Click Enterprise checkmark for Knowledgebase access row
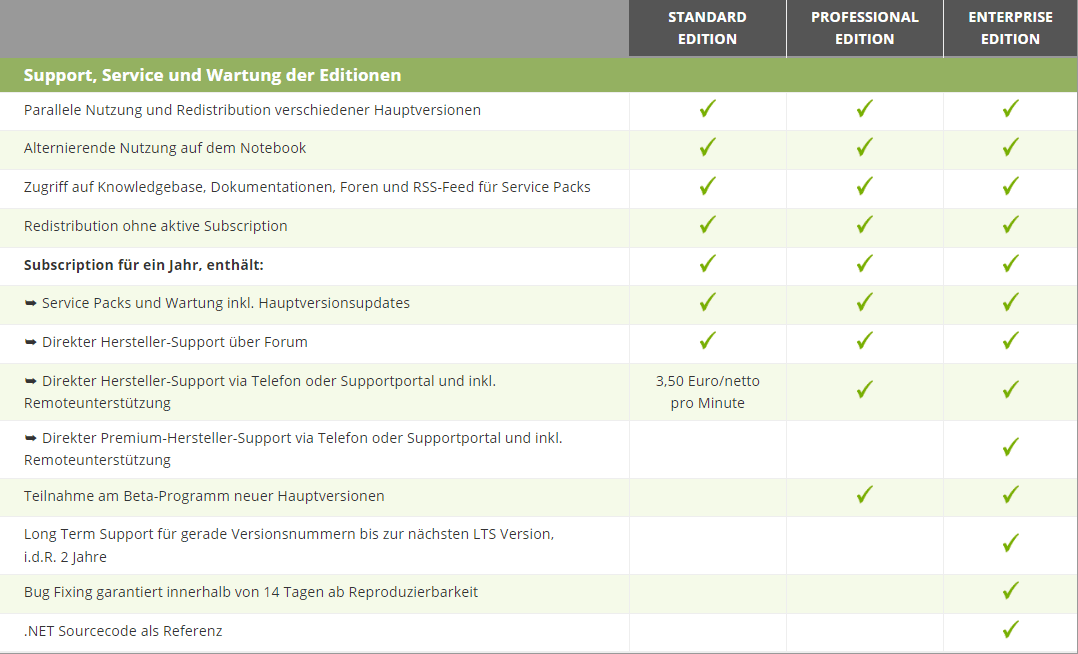The height and width of the screenshot is (654, 1078). click(x=1011, y=186)
